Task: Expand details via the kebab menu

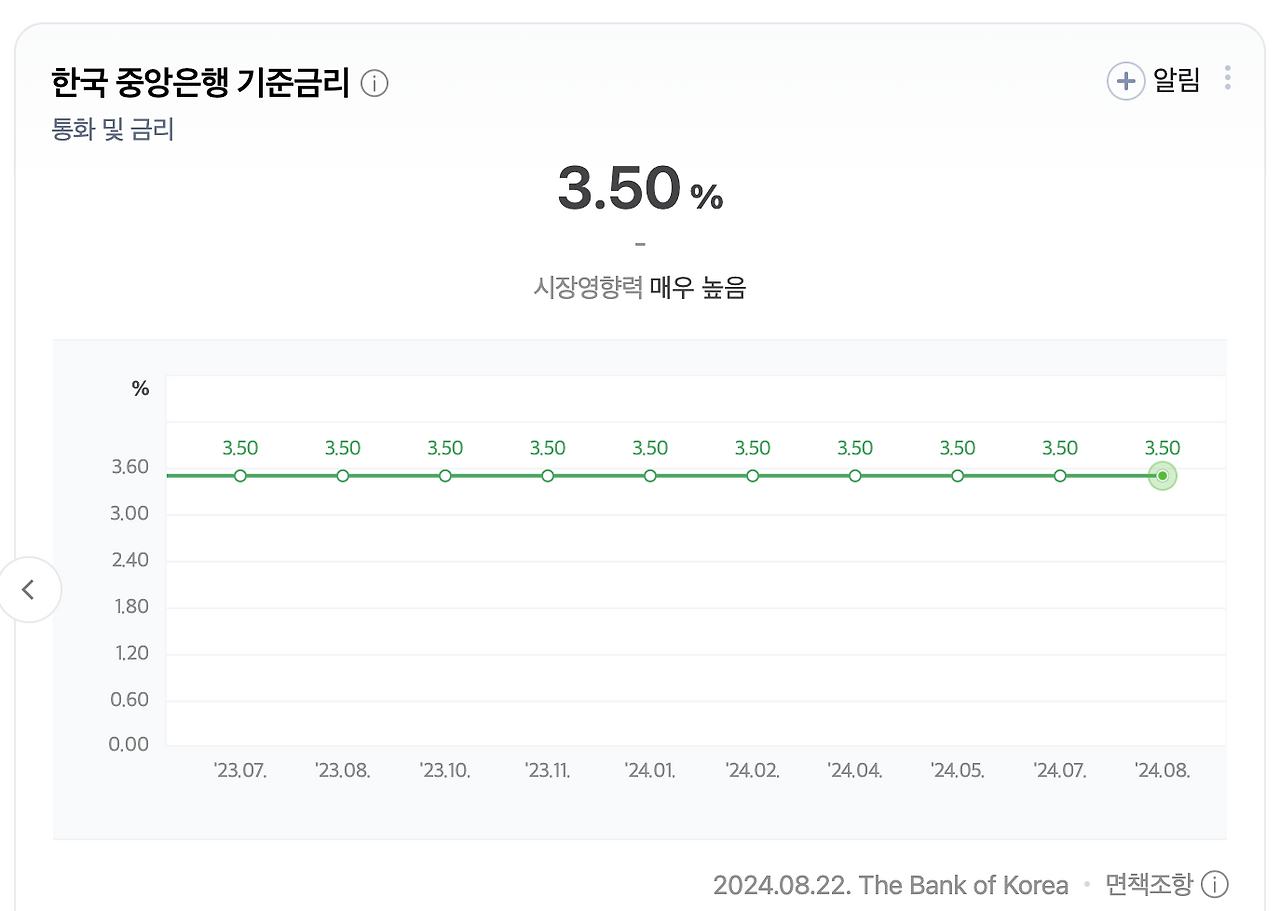Action: [1227, 78]
